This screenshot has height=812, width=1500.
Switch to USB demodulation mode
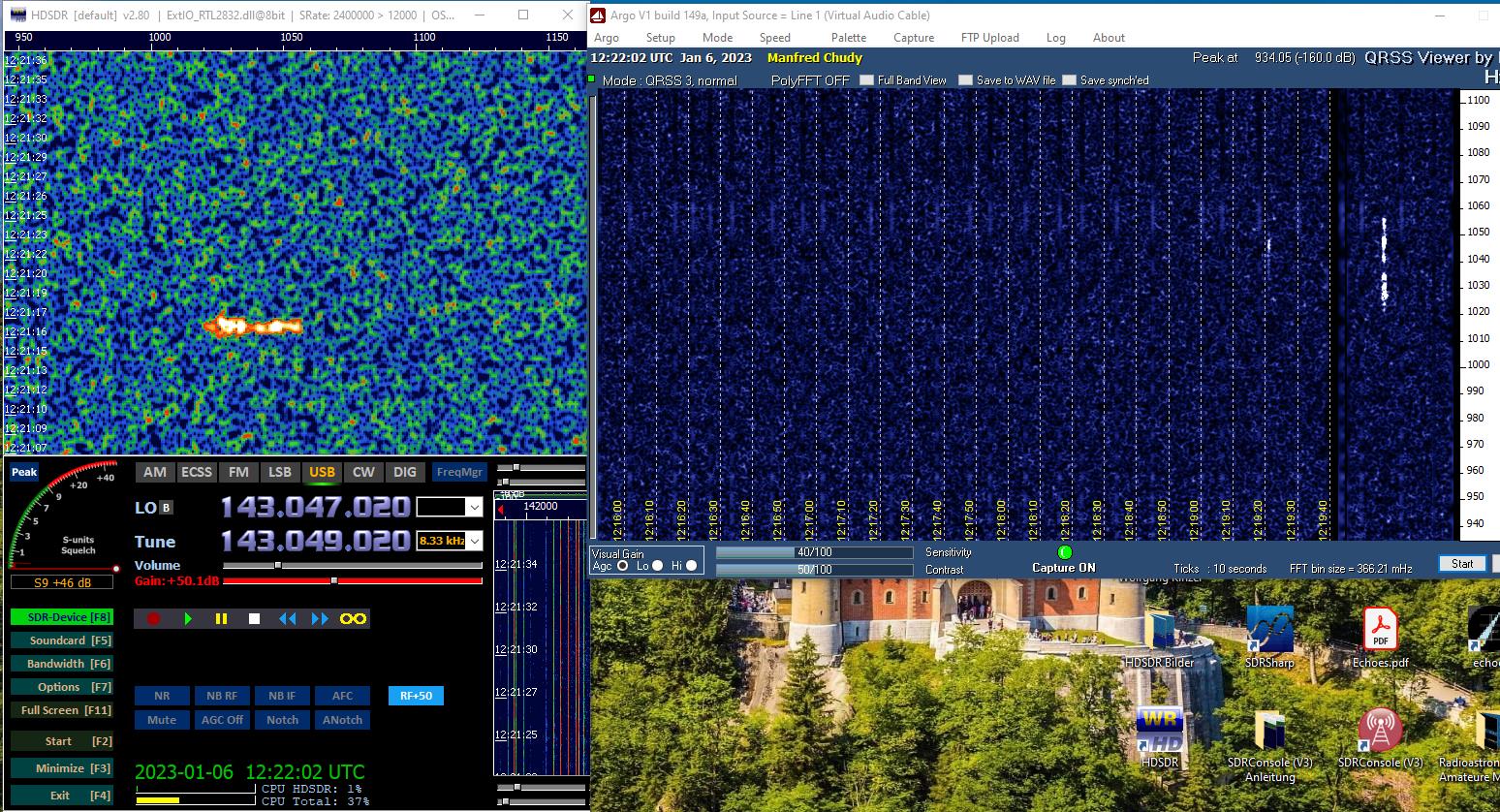tap(322, 473)
